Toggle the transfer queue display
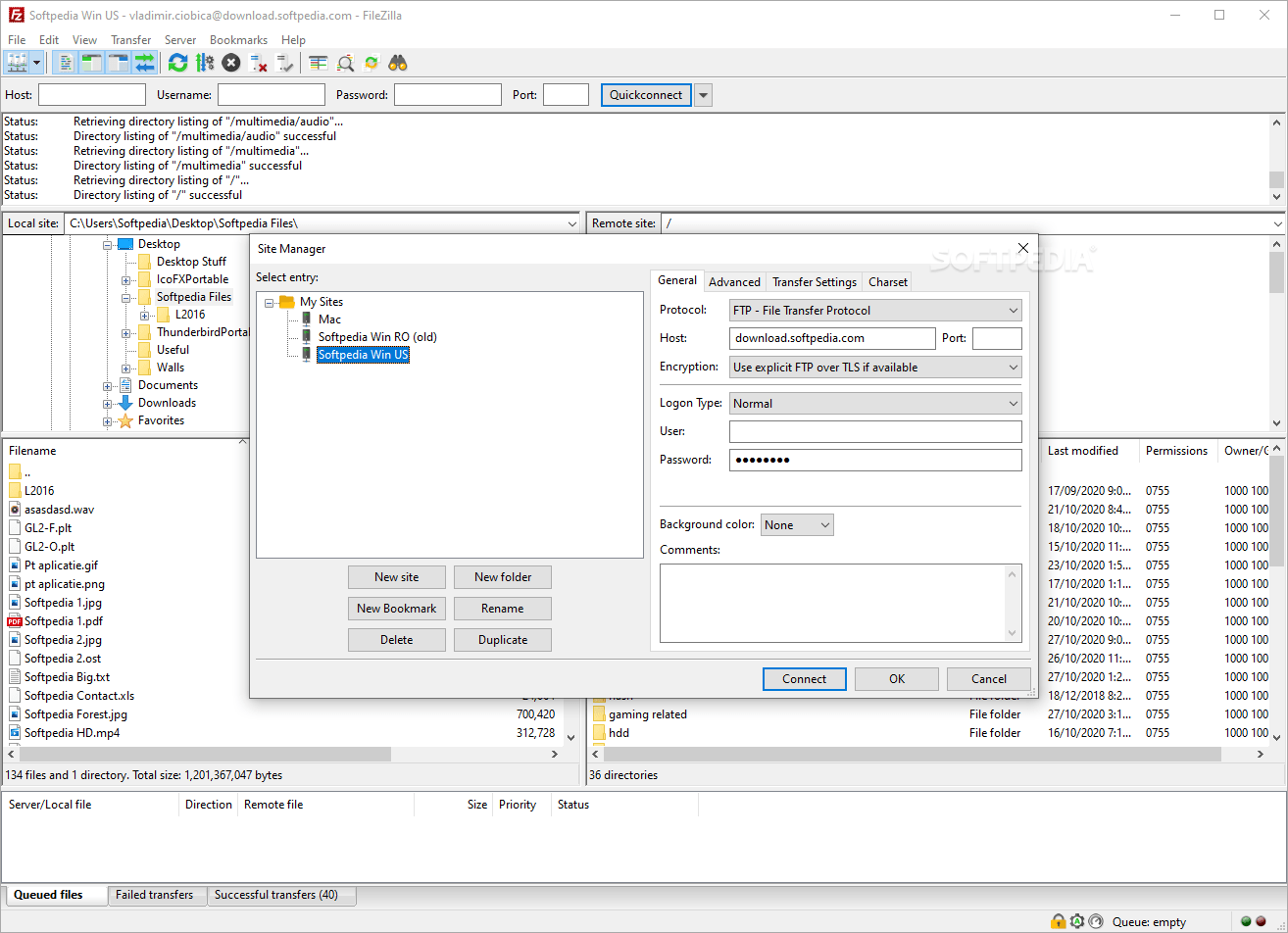Image resolution: width=1288 pixels, height=933 pixels. coord(145,63)
